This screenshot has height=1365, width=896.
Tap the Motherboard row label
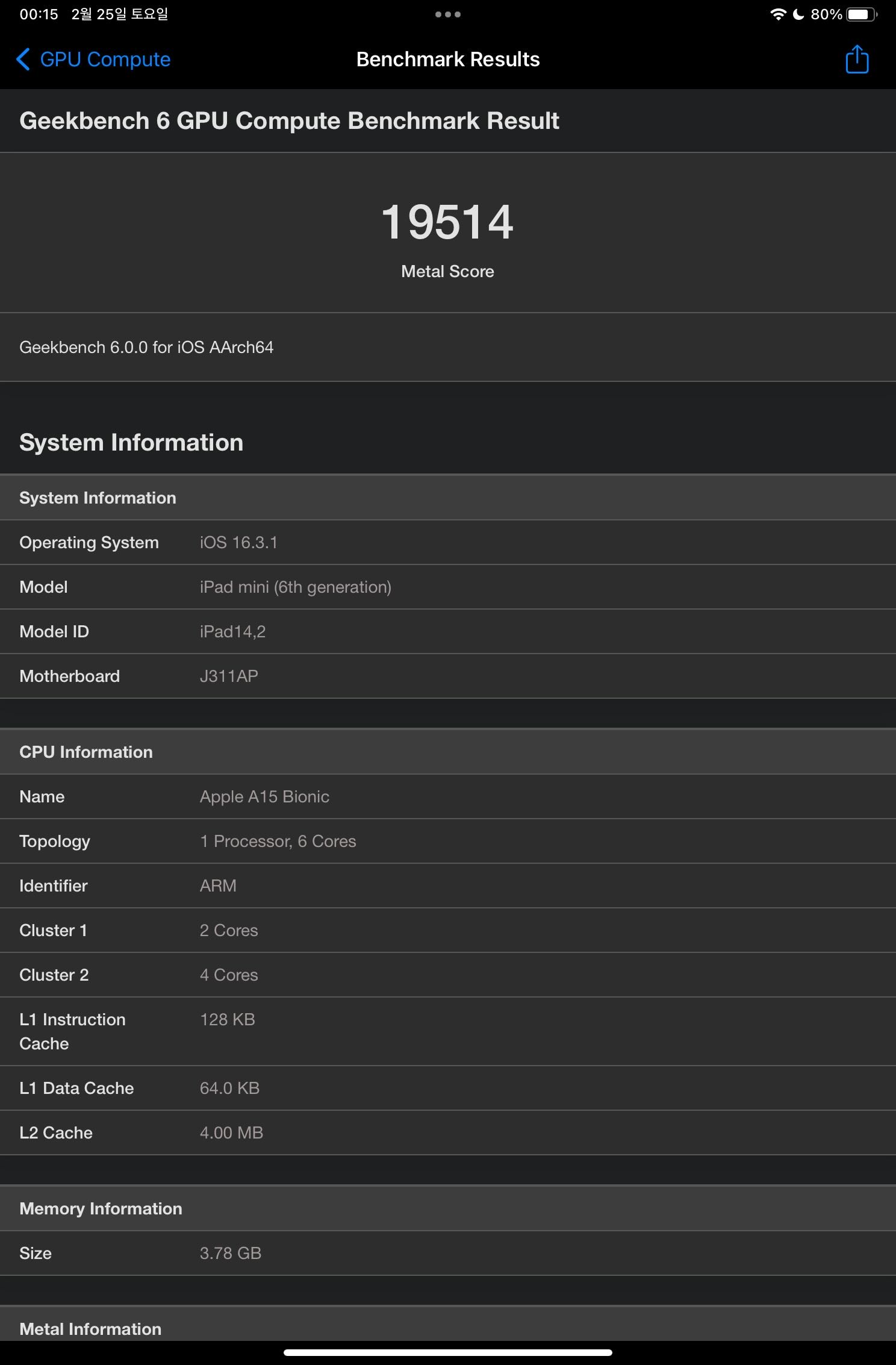pyautogui.click(x=70, y=676)
